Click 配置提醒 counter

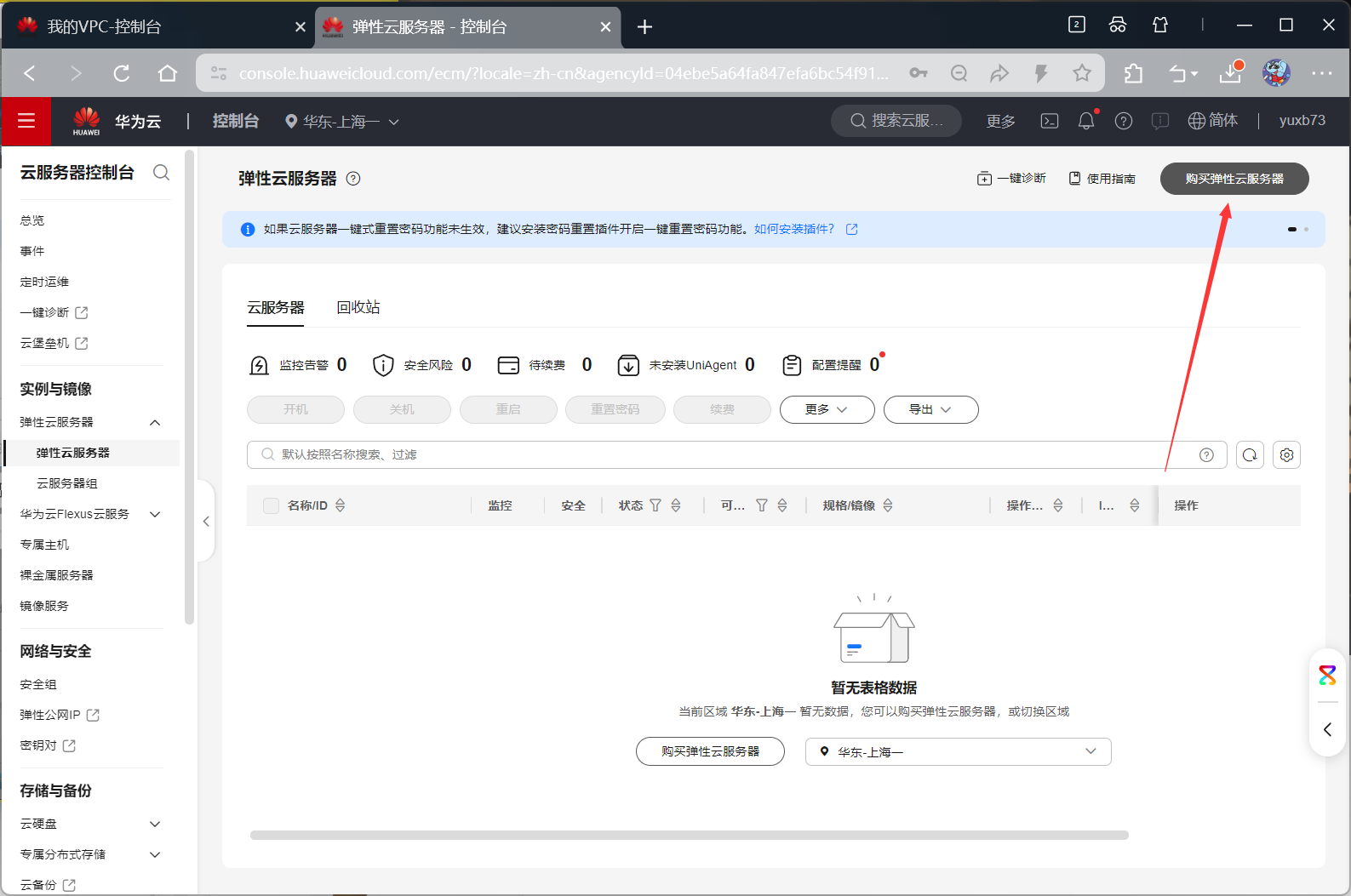tap(832, 365)
